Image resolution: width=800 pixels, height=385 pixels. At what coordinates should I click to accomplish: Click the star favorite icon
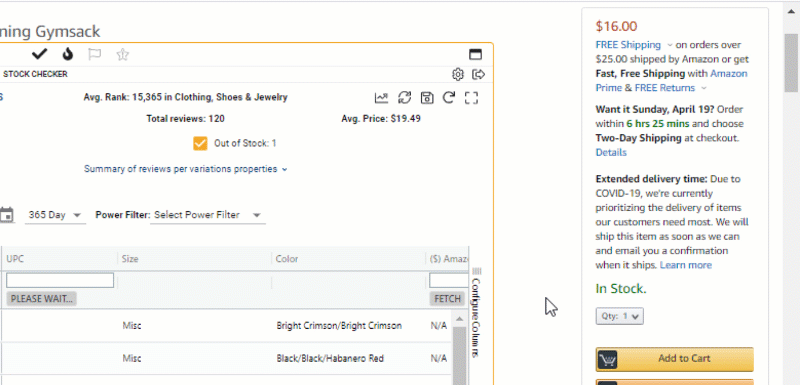[122, 54]
